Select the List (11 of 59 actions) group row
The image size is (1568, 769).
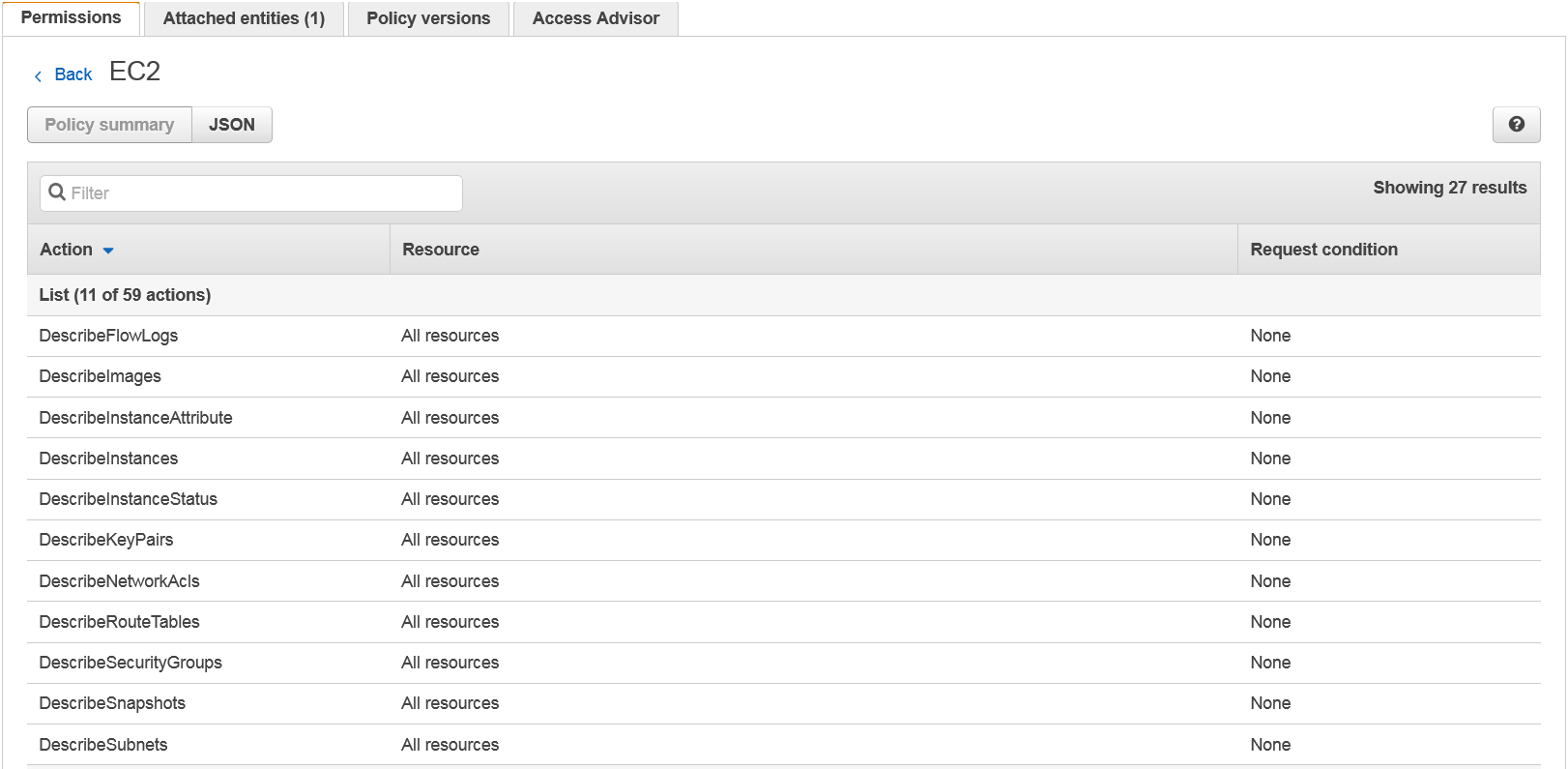pyautogui.click(x=125, y=295)
